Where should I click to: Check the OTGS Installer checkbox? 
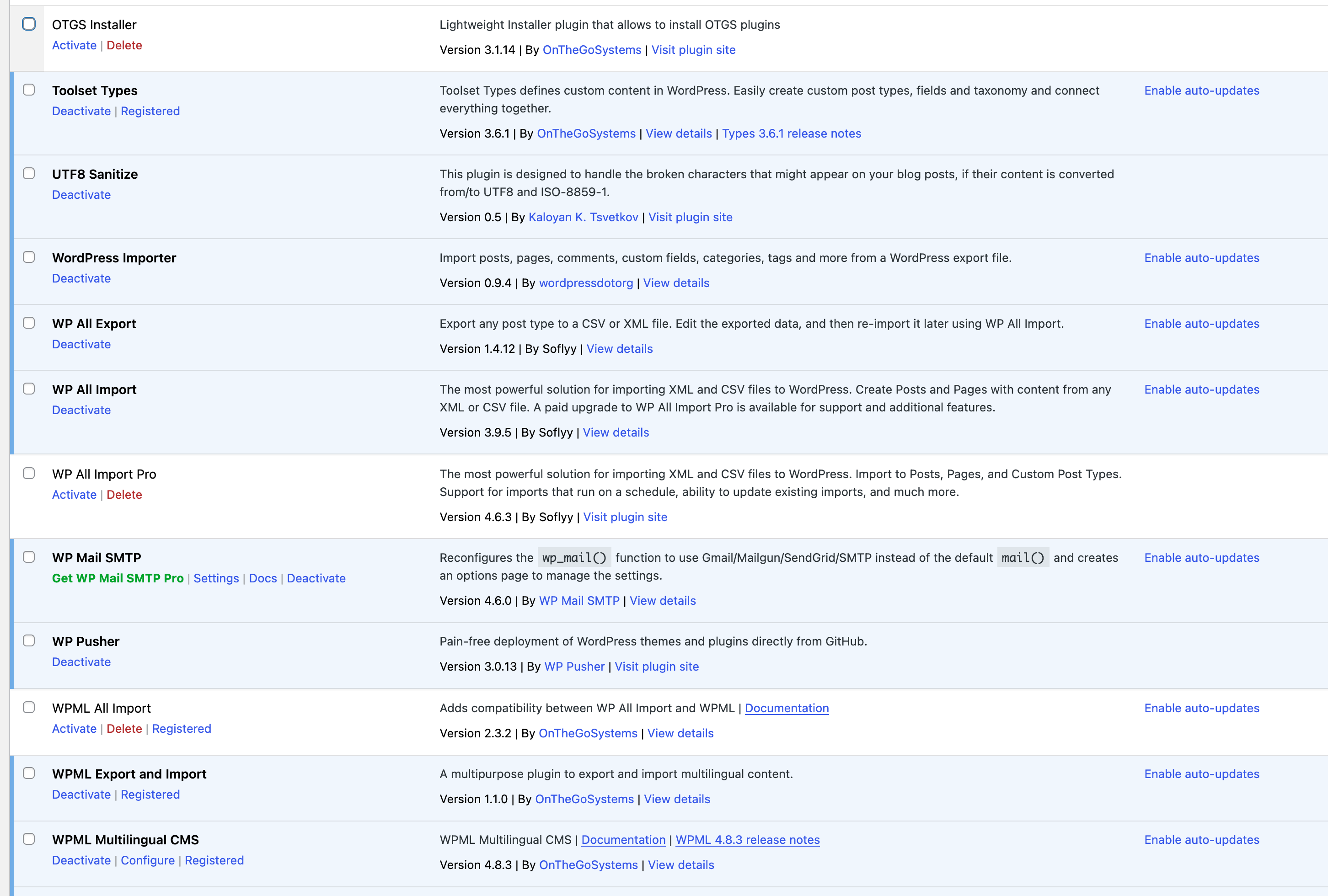coord(28,24)
